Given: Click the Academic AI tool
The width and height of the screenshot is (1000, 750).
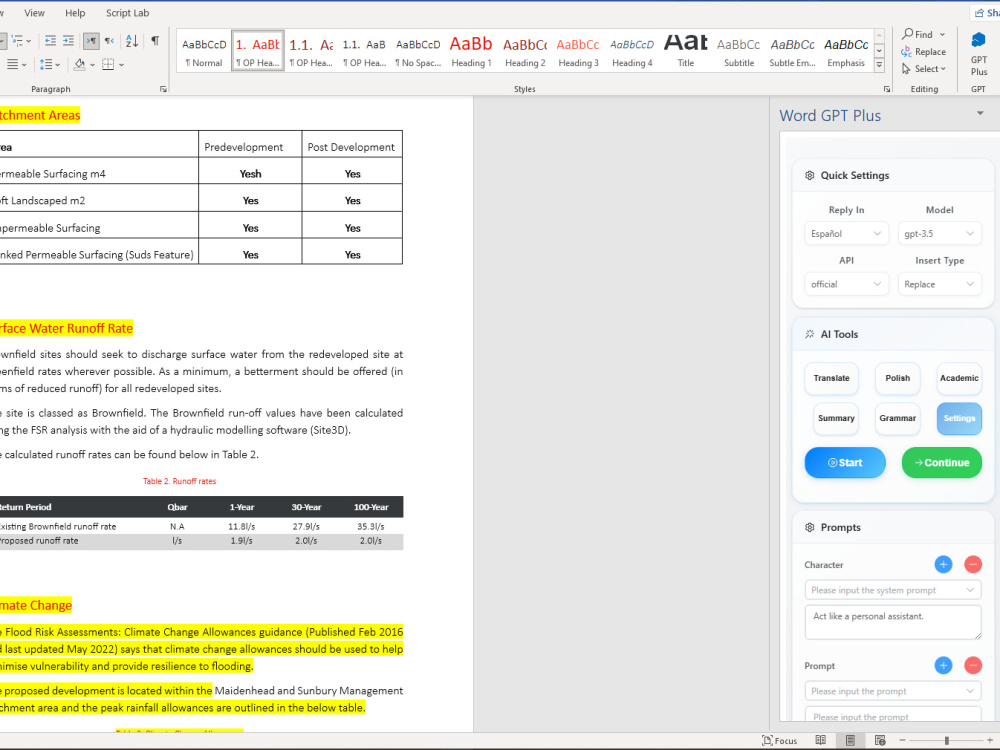Looking at the screenshot, I should (959, 378).
